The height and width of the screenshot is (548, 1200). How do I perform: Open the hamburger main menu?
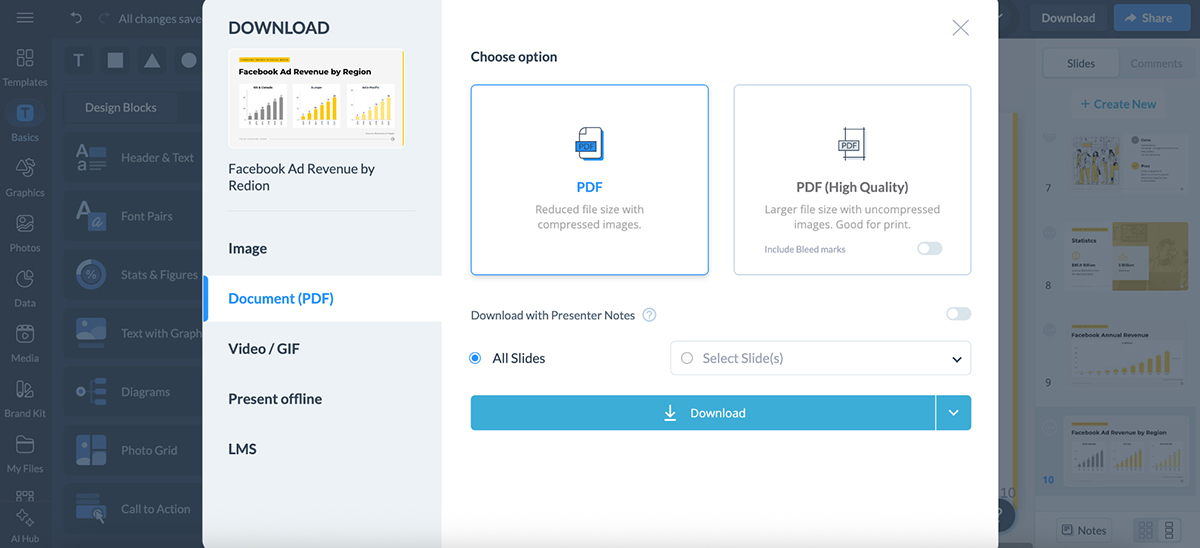pos(25,18)
